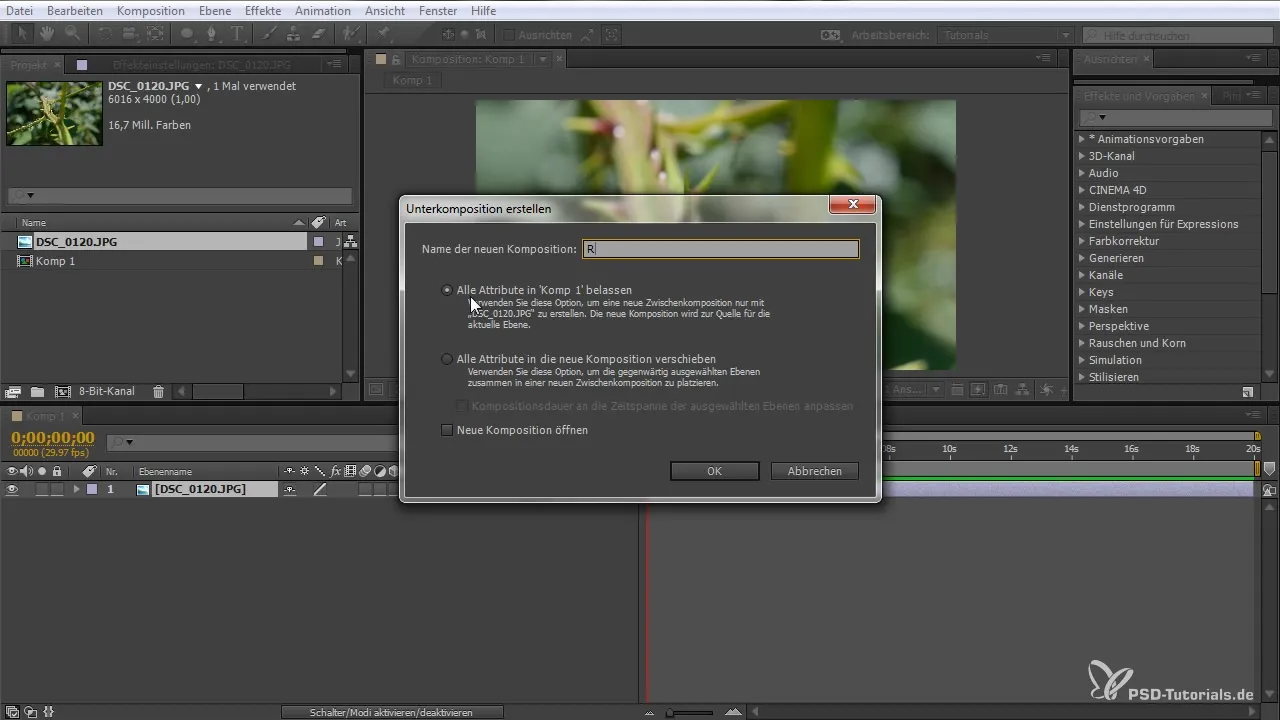
Task: Open the Komposition menu
Action: pos(150,10)
